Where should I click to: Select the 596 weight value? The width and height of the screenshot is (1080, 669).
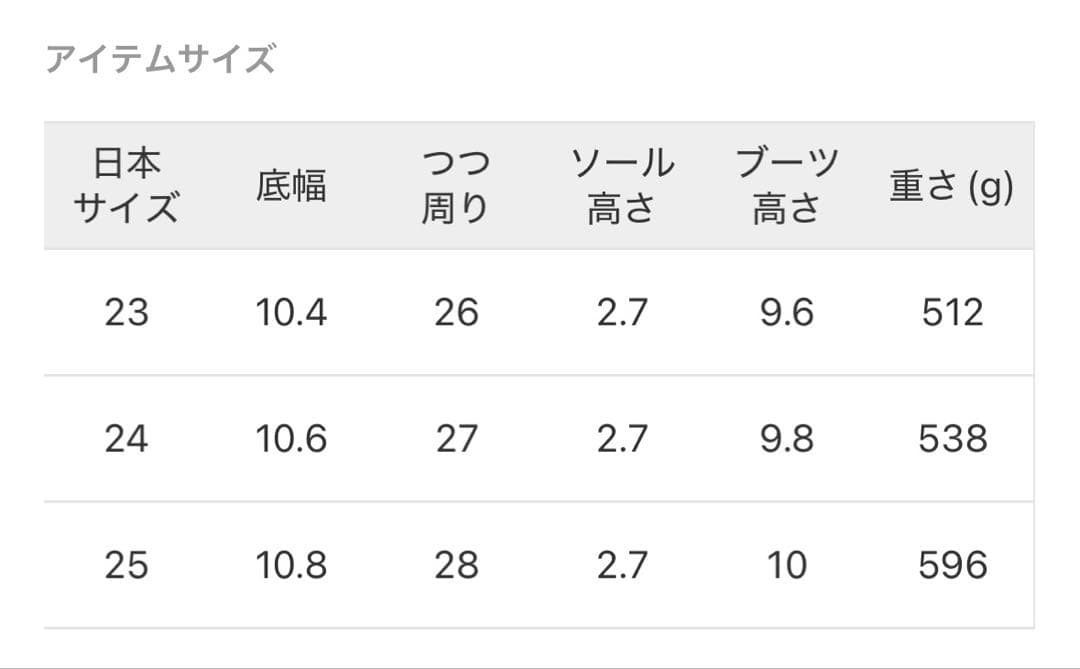click(x=952, y=565)
